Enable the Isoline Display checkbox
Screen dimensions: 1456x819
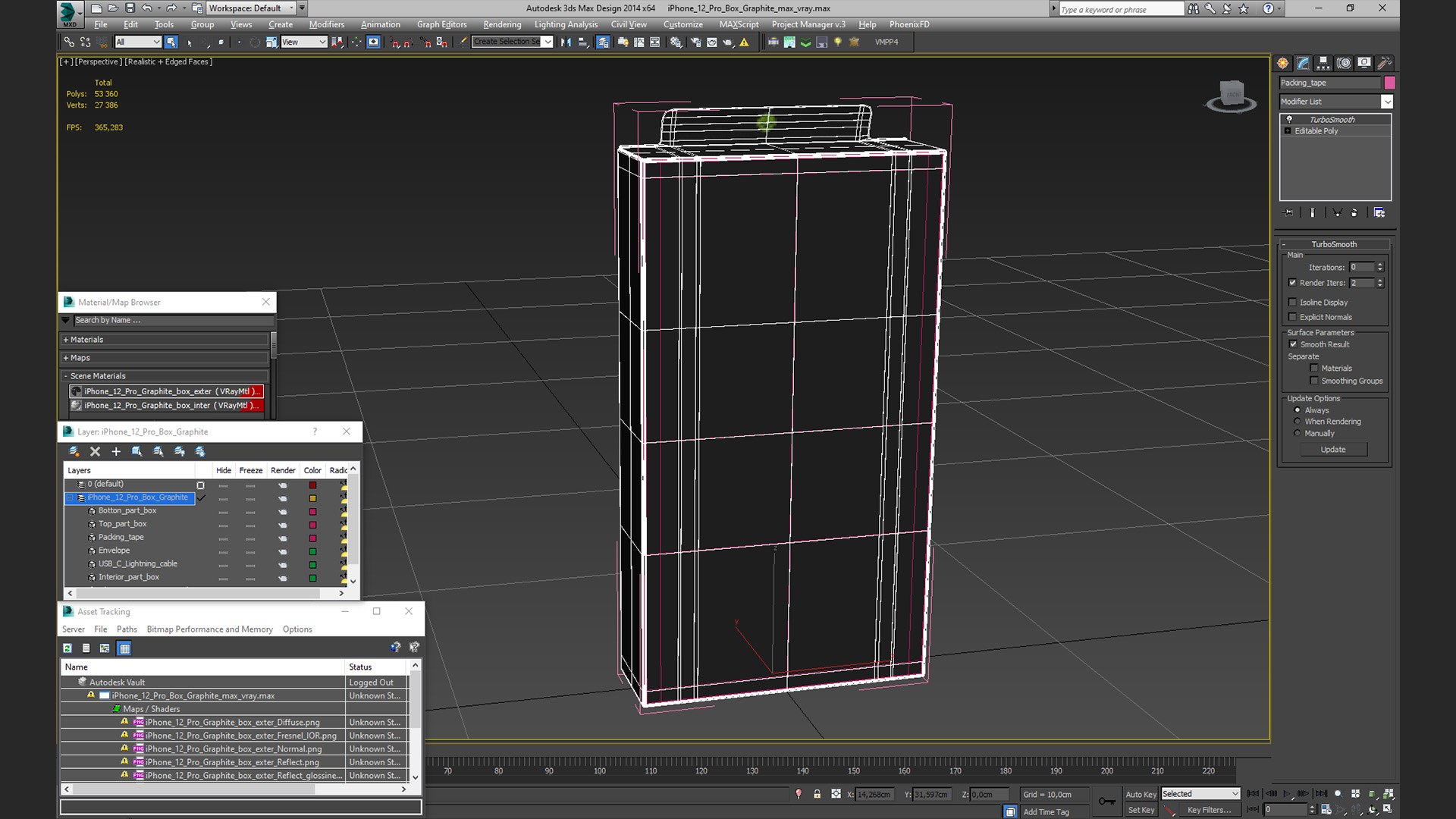pos(1293,302)
